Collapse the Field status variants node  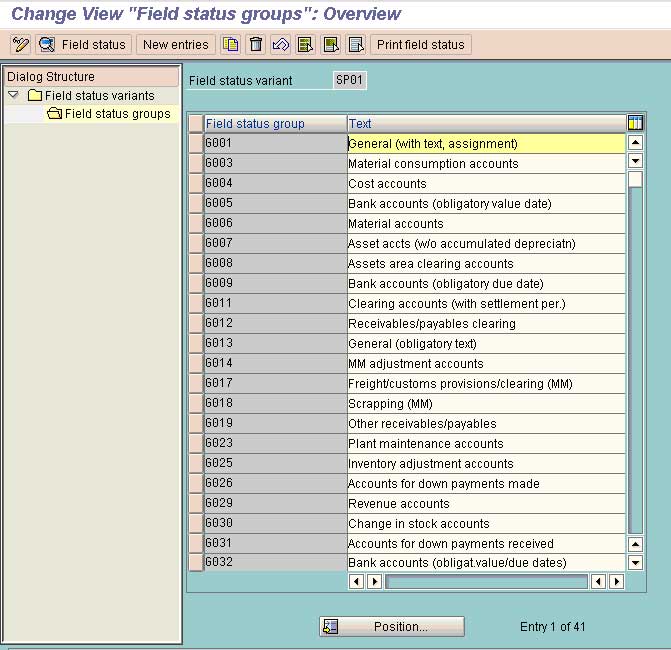[x=13, y=95]
